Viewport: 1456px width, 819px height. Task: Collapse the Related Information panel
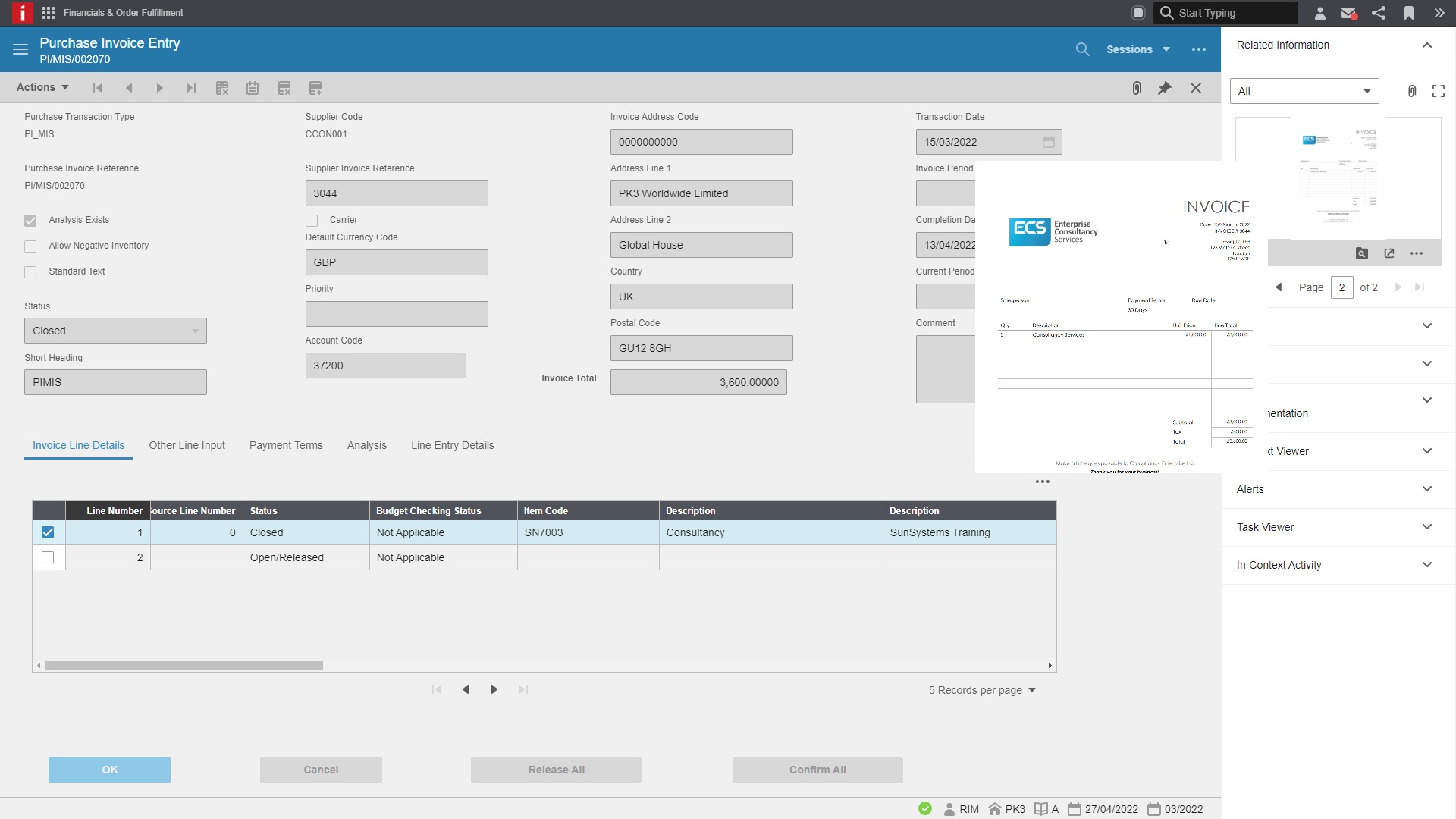[1428, 45]
